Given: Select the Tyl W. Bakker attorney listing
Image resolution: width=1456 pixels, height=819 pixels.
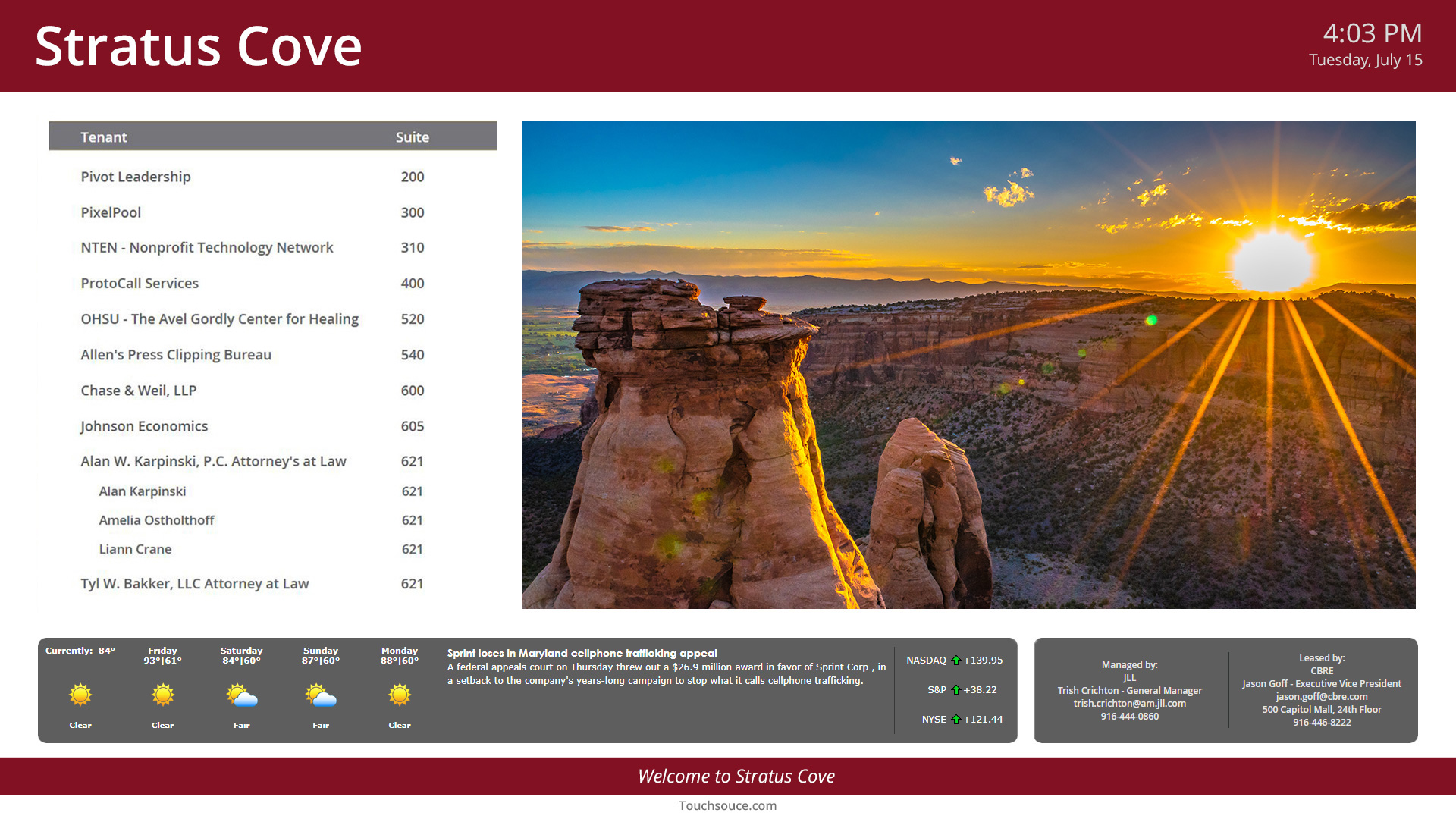Looking at the screenshot, I should click(195, 584).
